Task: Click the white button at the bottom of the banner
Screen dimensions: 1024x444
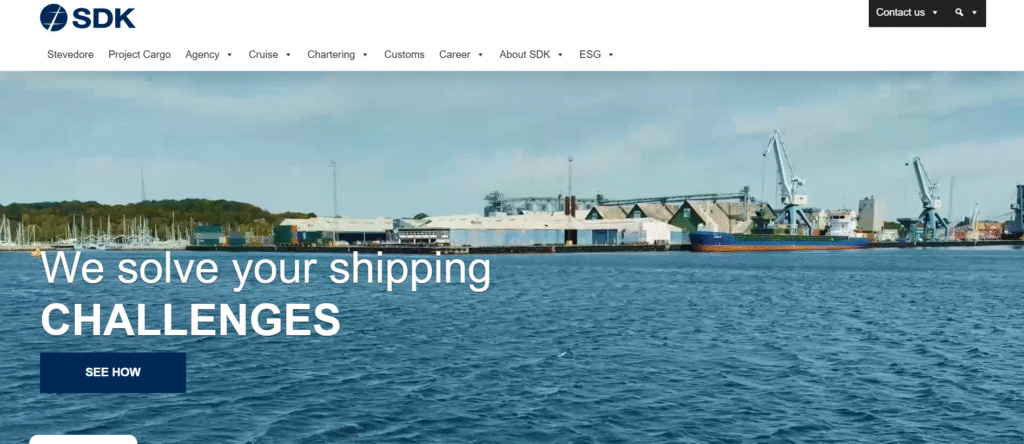Action: [x=83, y=439]
